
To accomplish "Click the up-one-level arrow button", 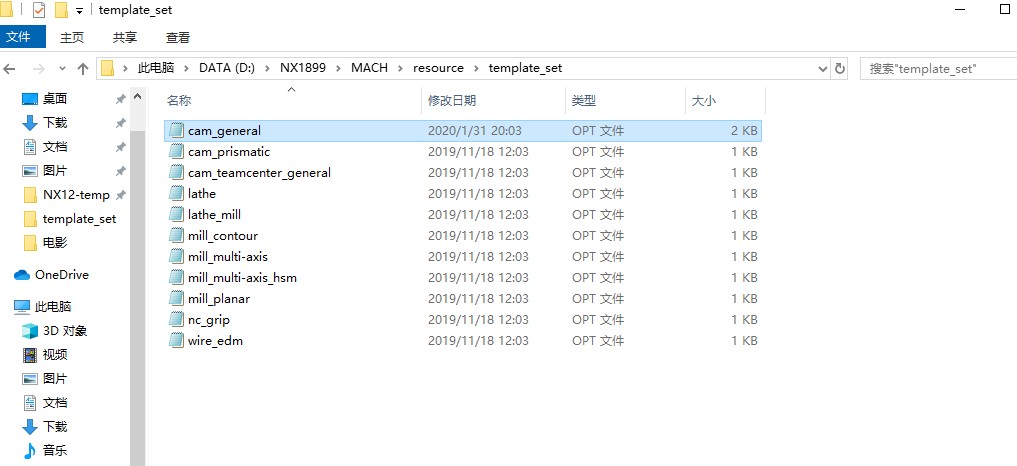I will click(x=83, y=69).
